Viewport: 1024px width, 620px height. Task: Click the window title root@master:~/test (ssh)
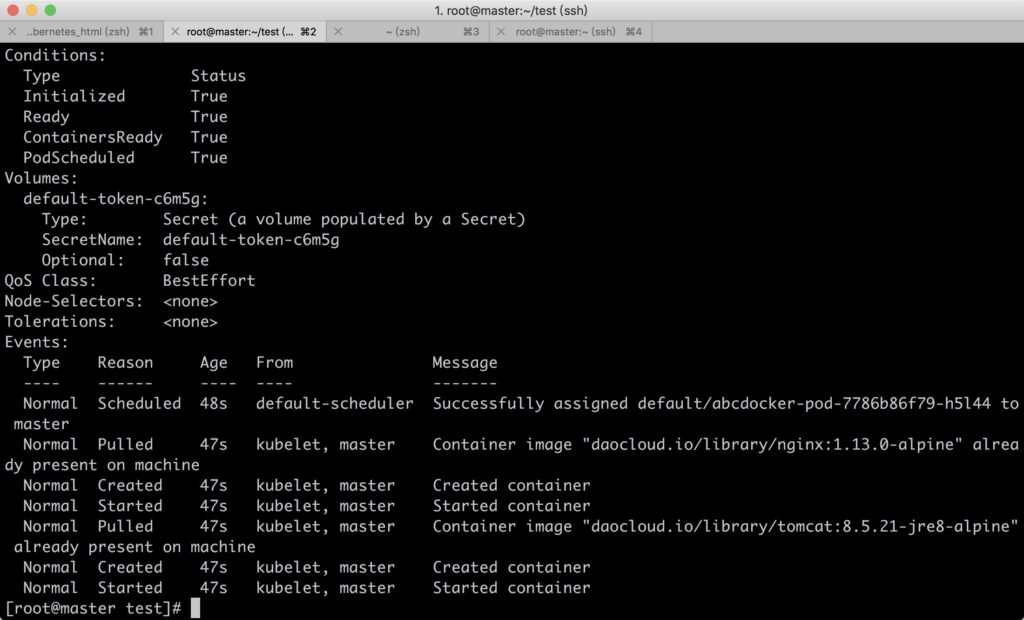(511, 10)
